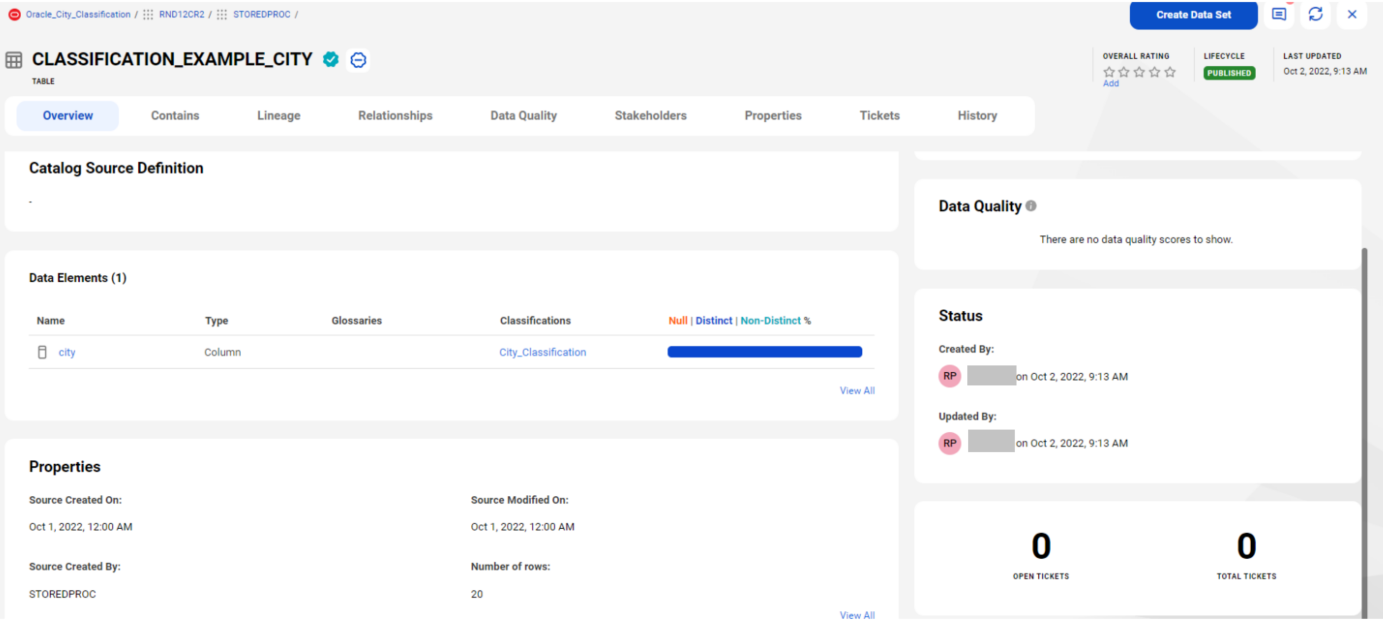Click the Number of rows value 20
Viewport: 1383px width, 626px height.
(477, 594)
